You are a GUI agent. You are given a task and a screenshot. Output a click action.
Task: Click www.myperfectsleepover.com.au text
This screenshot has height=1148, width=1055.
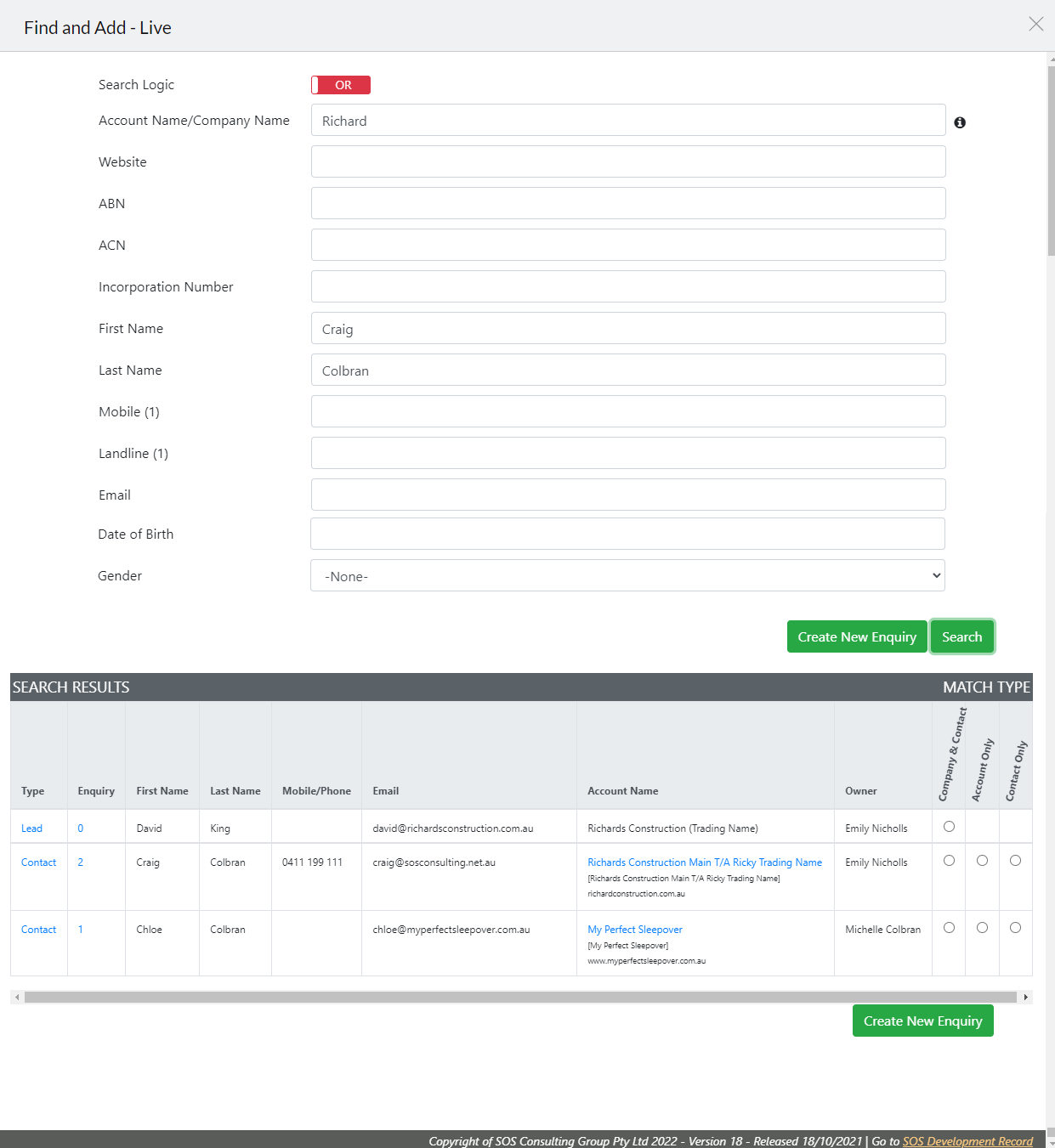pos(646,961)
